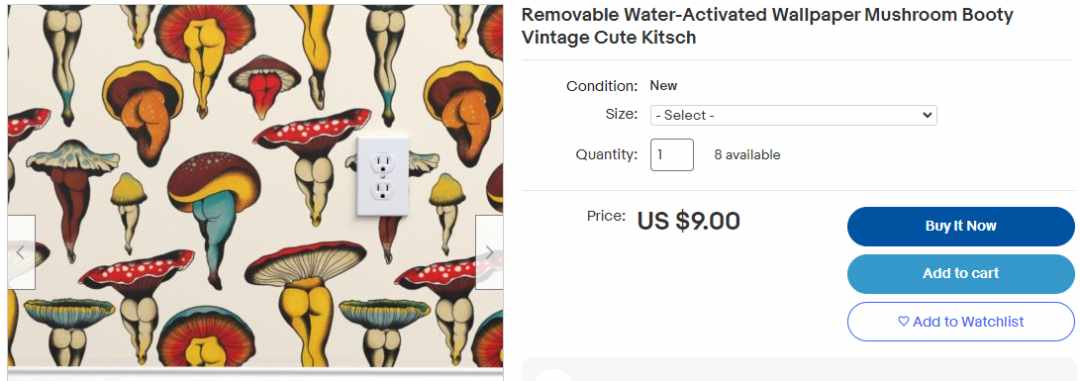Click the 'Size:' field label

click(x=621, y=114)
